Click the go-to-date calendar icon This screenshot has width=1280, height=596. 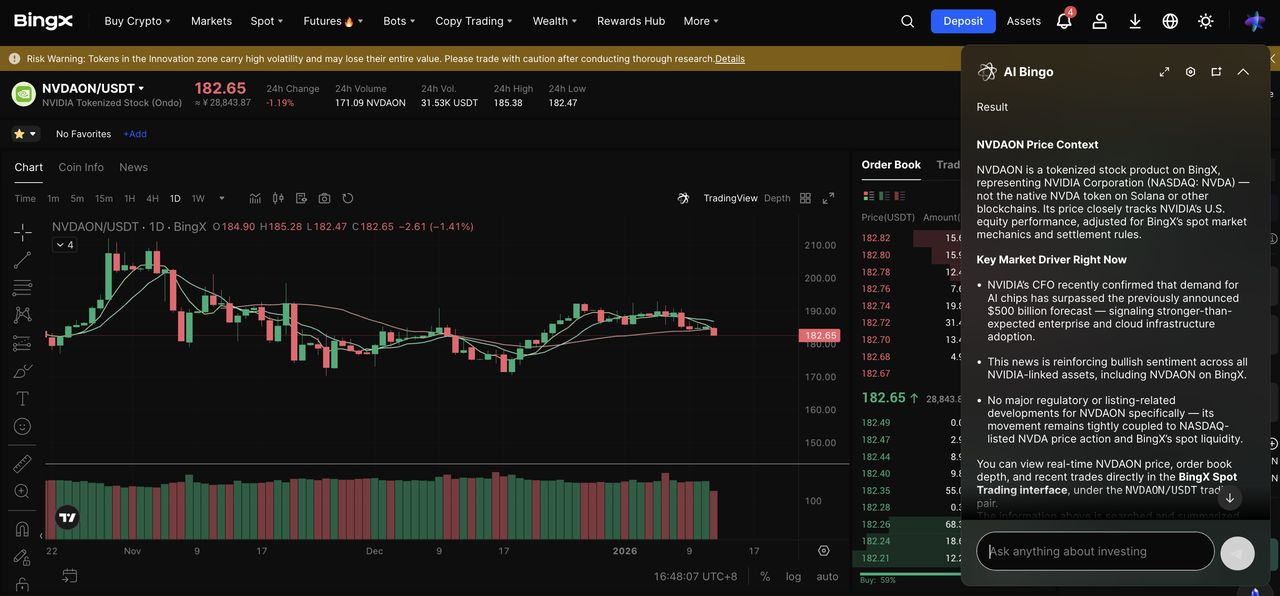pos(69,575)
